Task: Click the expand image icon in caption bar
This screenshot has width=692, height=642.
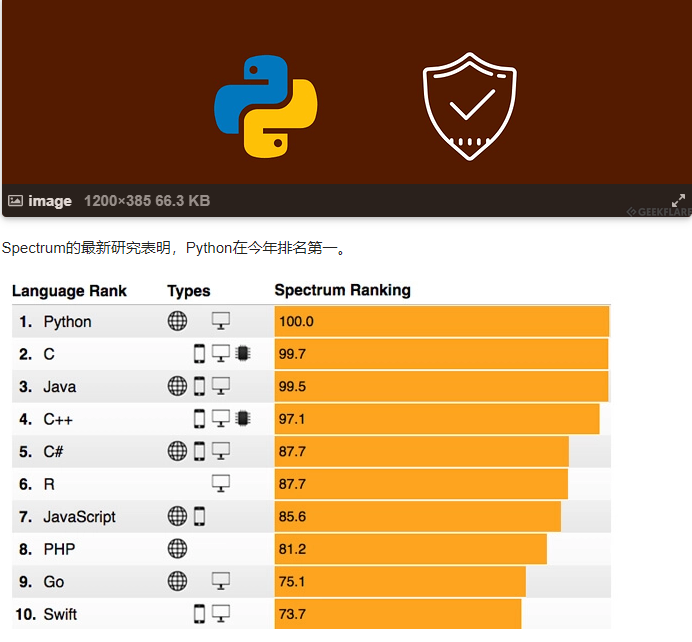Action: pyautogui.click(x=678, y=200)
